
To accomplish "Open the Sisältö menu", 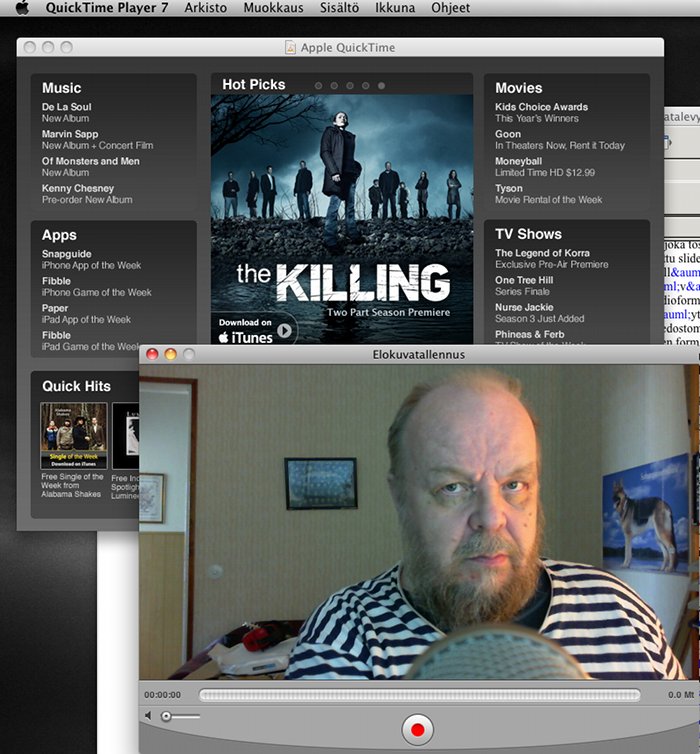I will [339, 8].
